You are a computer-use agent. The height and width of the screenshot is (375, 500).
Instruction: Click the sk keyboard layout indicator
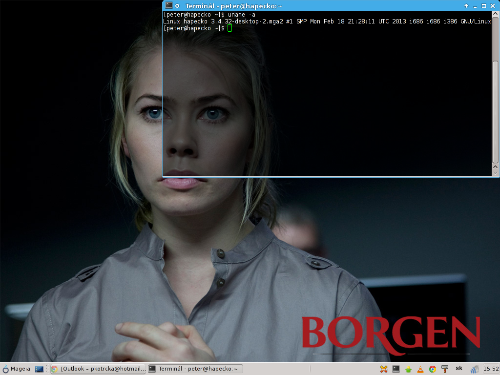coord(459,369)
